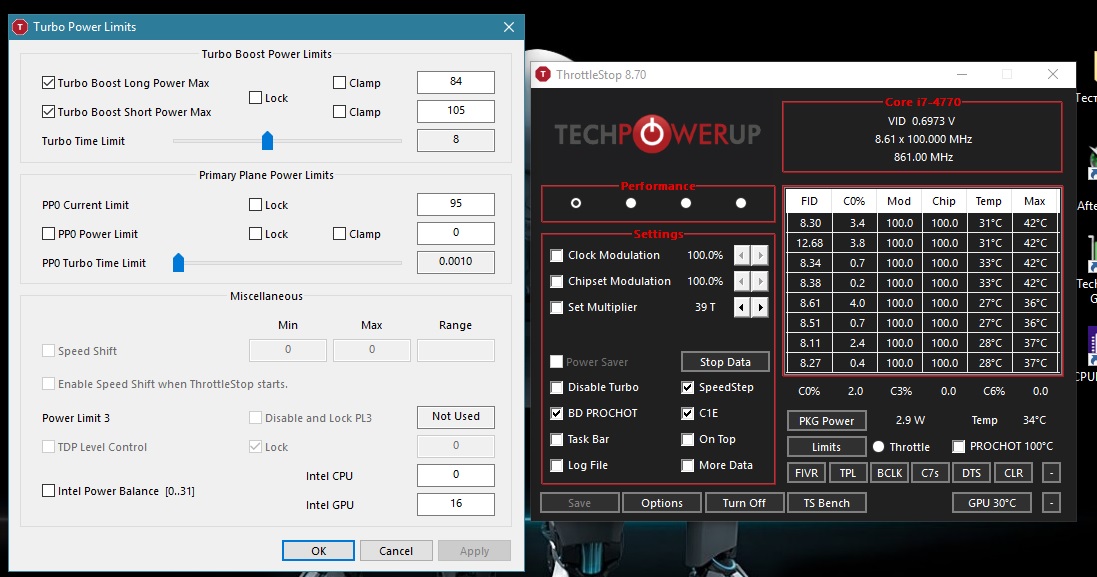Click the Intel GPU power balance field
This screenshot has width=1097, height=577.
(x=455, y=504)
